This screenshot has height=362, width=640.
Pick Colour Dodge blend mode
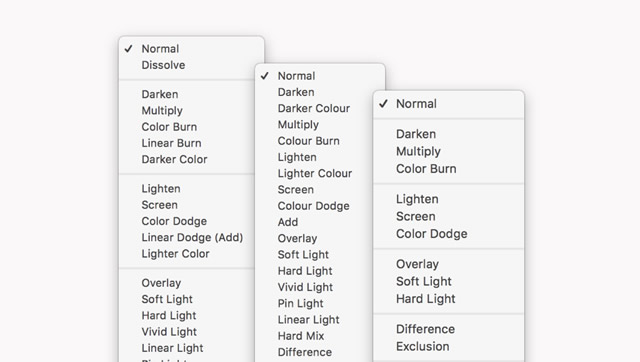tap(313, 206)
